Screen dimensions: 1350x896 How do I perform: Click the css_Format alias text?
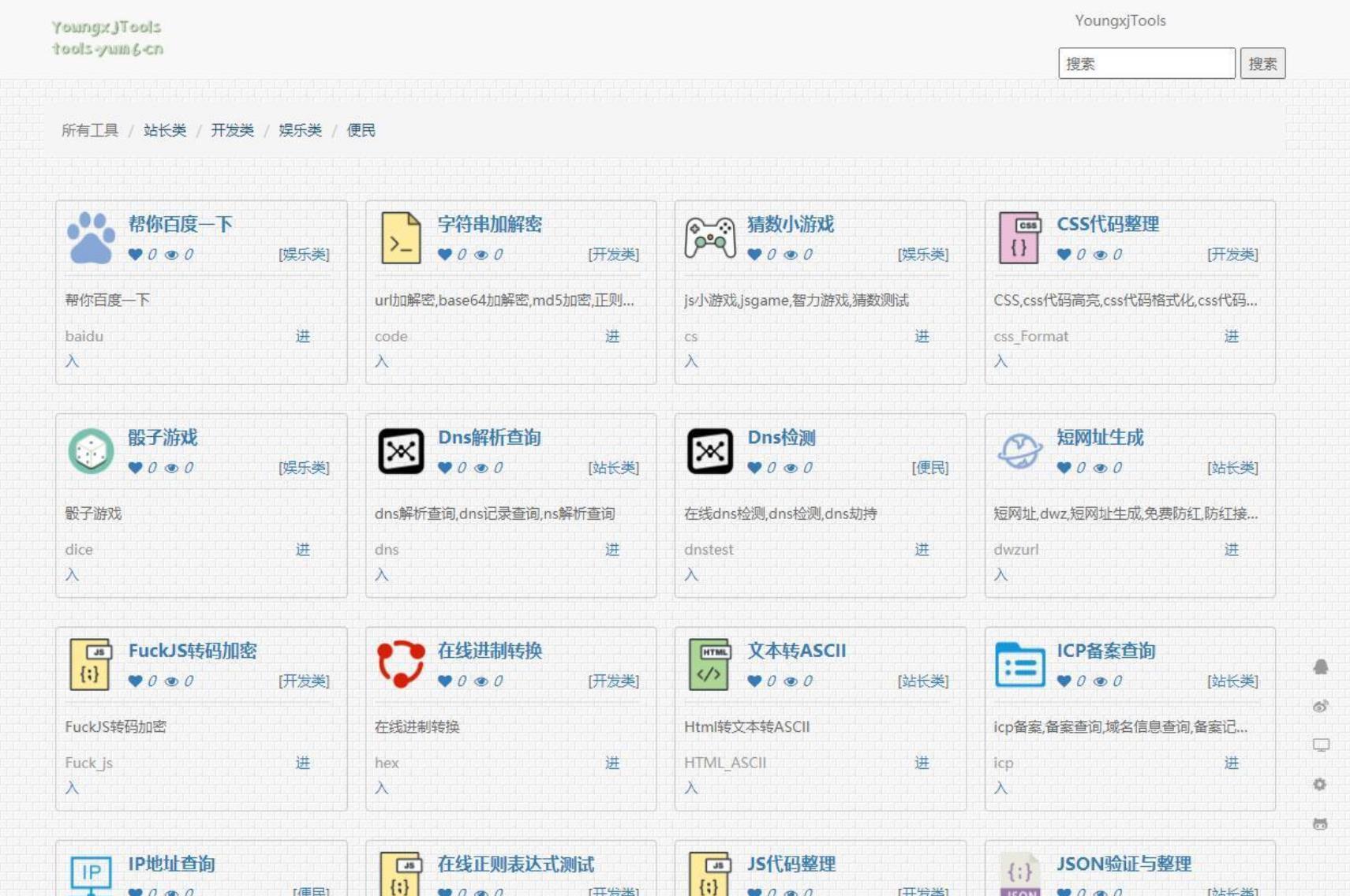coord(1031,337)
